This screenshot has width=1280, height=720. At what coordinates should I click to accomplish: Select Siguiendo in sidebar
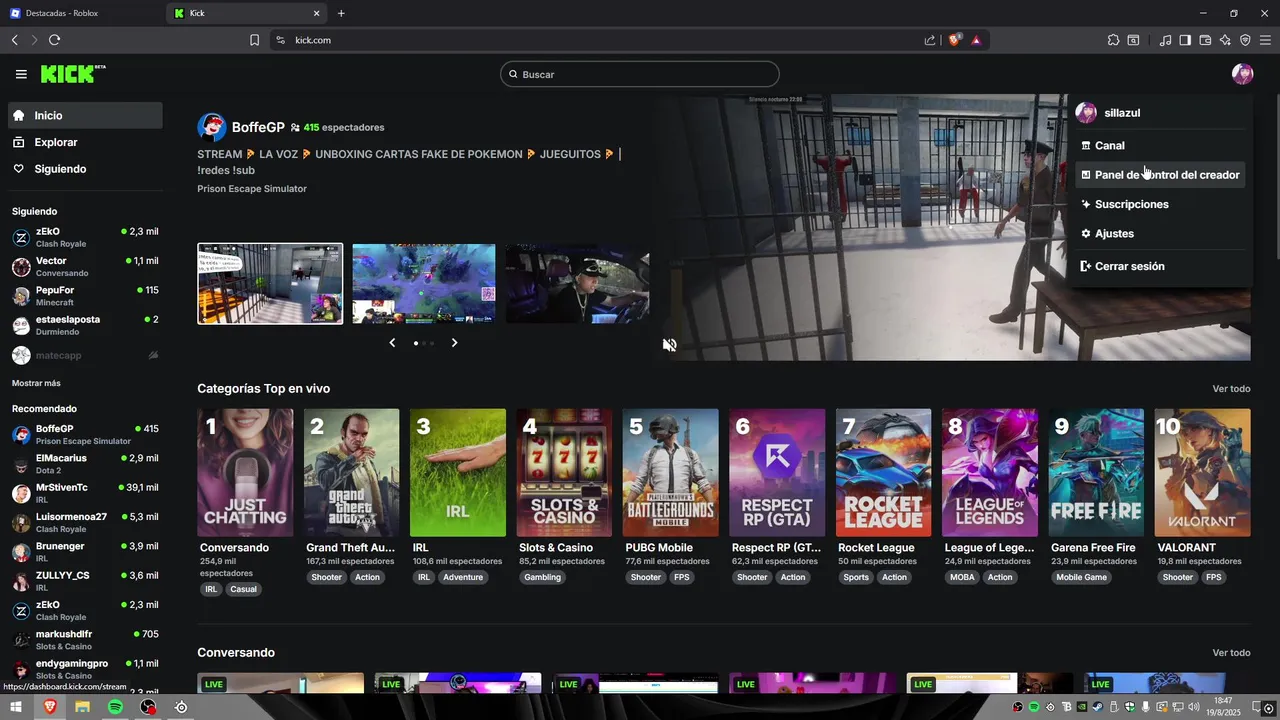pyautogui.click(x=85, y=169)
